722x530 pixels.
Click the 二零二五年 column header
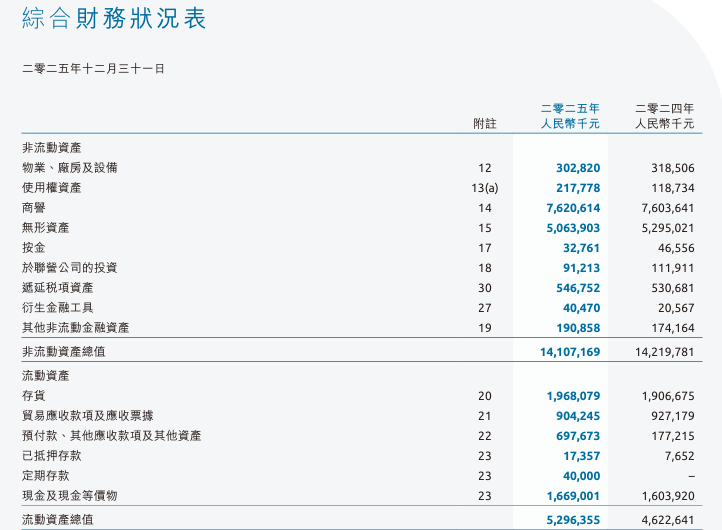coord(570,109)
